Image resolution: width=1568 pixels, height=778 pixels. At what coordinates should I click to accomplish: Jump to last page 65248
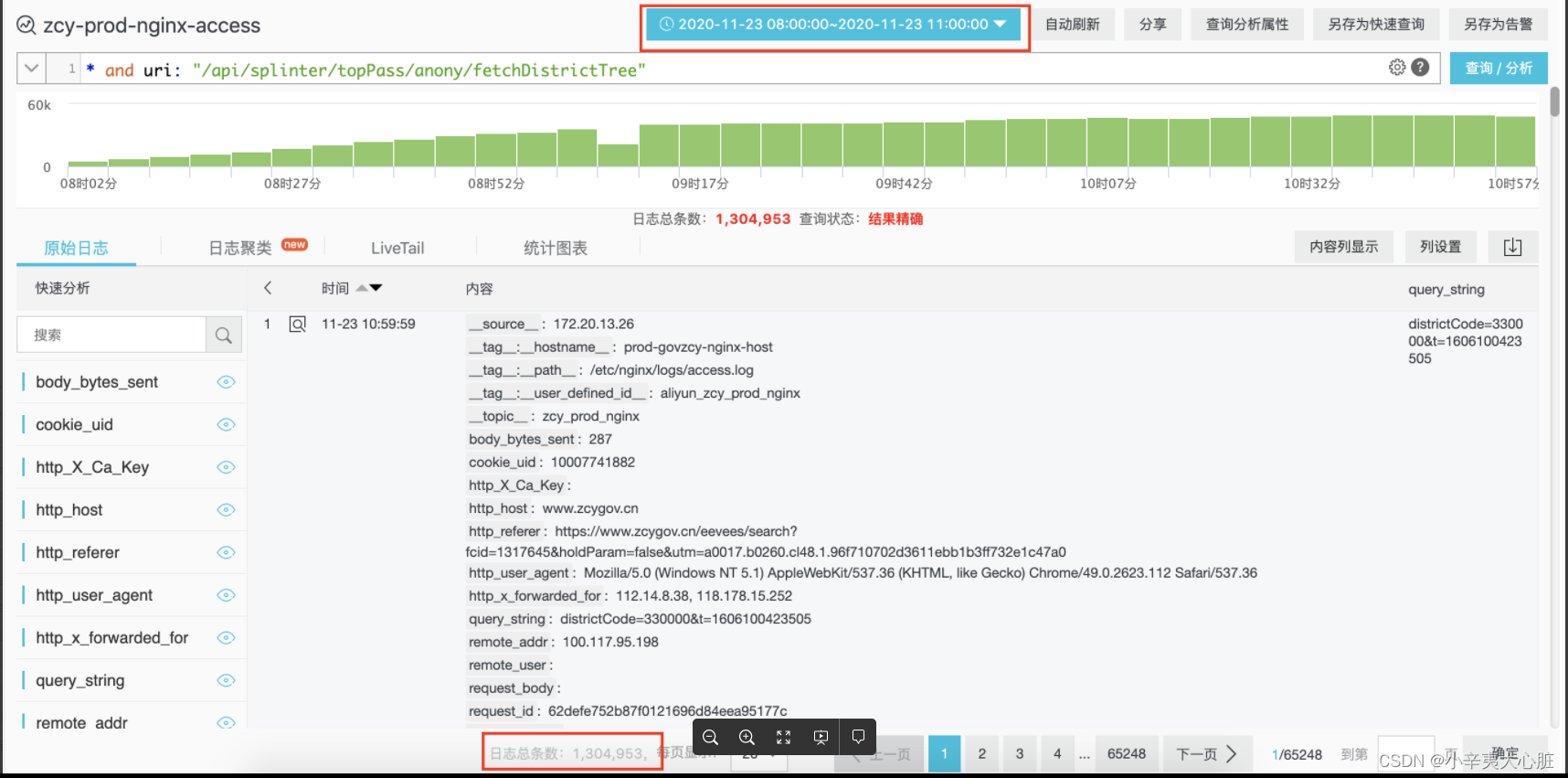point(1127,754)
